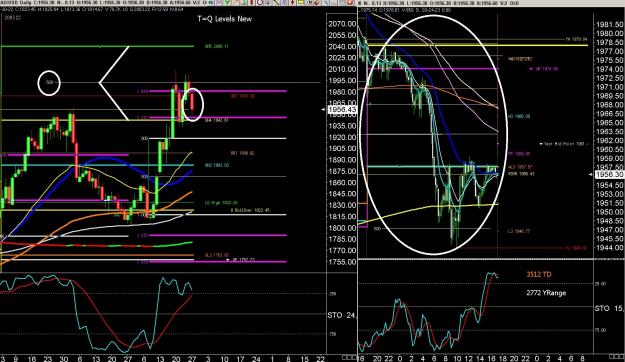
Task: Click the 'STO 15' stochastic label on right chart
Action: [609, 309]
